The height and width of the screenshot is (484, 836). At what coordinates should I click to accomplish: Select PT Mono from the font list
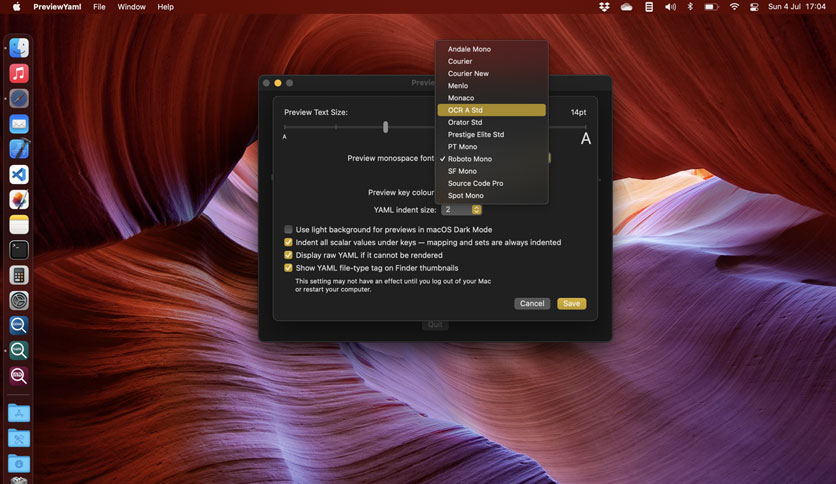[x=492, y=147]
